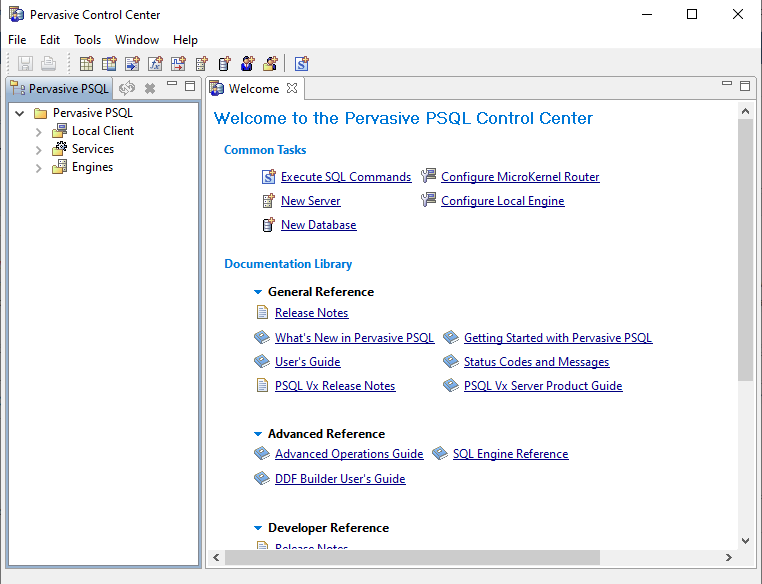762x584 pixels.
Task: Click the New Group toolbar icon
Action: click(x=270, y=64)
